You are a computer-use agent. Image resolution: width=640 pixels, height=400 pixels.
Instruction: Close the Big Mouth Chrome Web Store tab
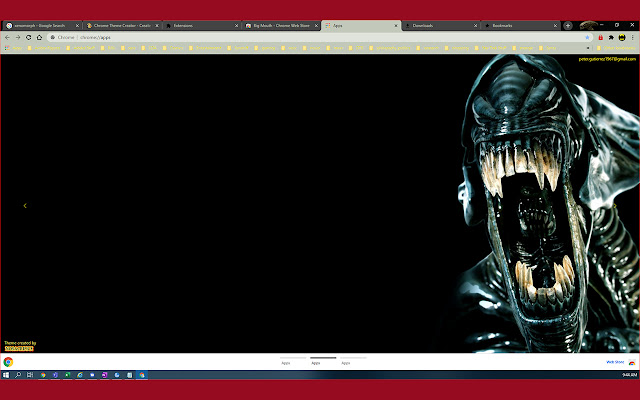tap(316, 25)
